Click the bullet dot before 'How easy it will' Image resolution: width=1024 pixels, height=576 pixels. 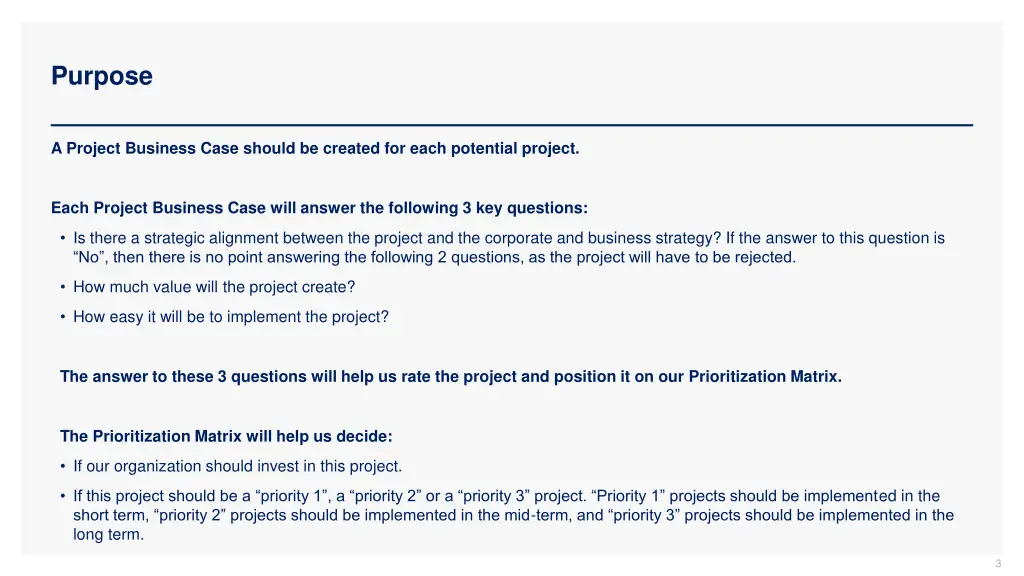click(63, 317)
